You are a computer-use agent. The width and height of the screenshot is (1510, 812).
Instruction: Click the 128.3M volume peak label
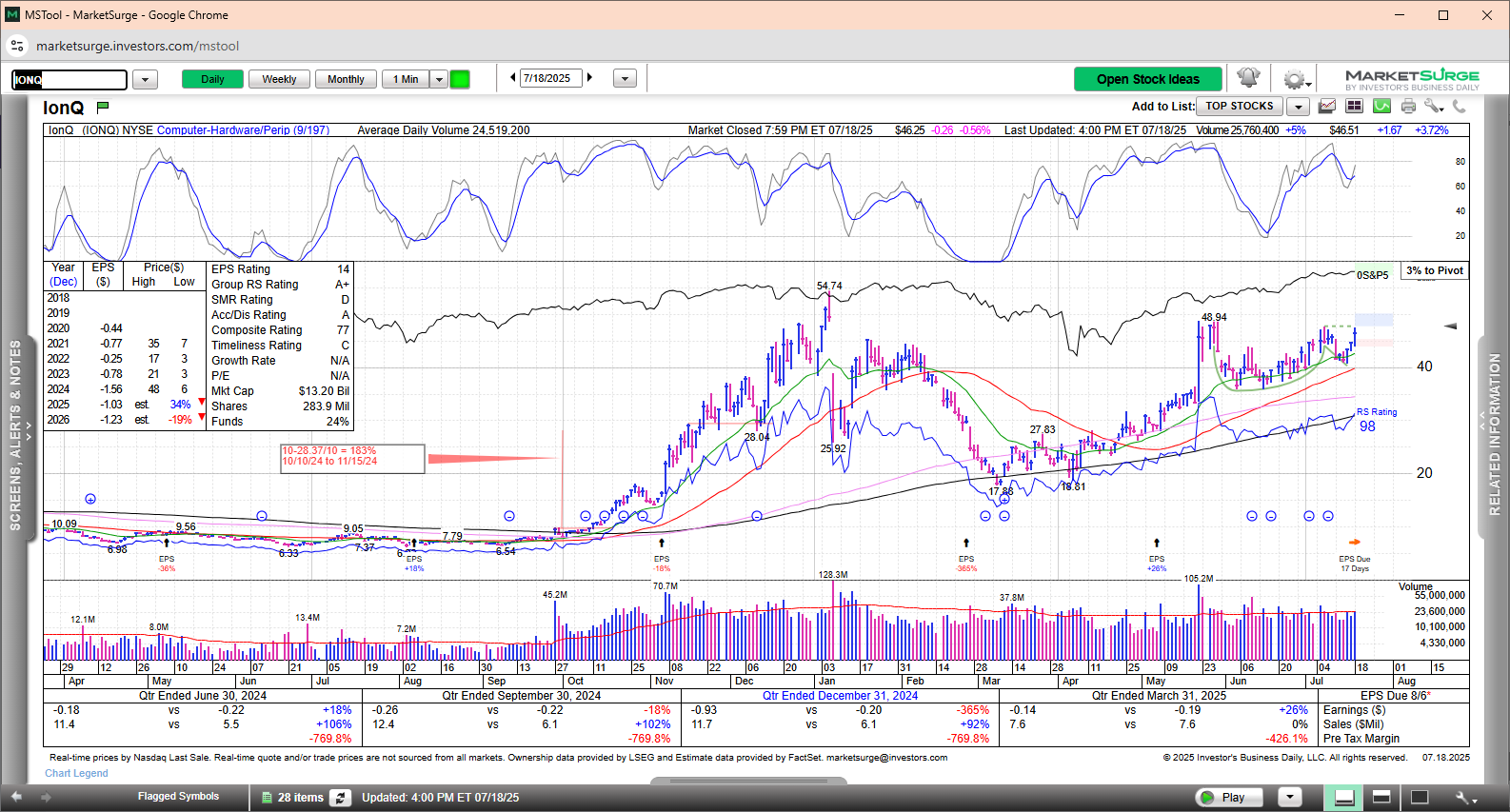[833, 575]
